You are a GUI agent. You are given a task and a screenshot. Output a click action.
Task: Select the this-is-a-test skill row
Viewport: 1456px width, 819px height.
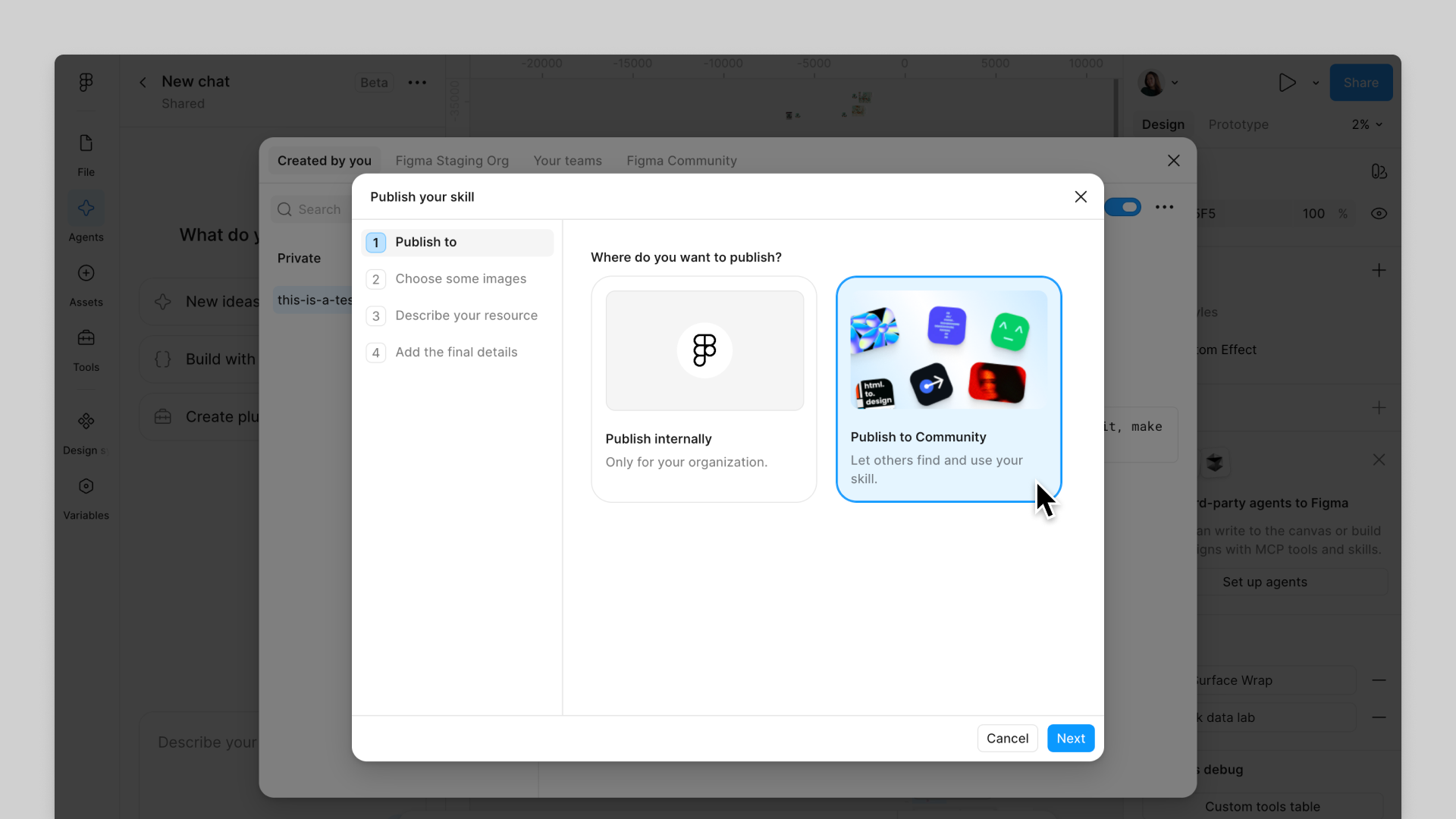click(x=312, y=300)
